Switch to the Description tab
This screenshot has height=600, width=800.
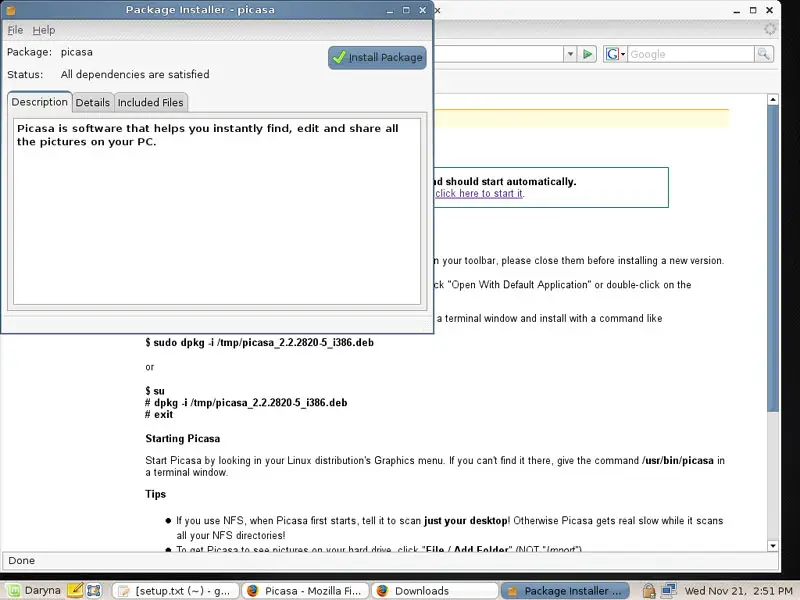[39, 102]
